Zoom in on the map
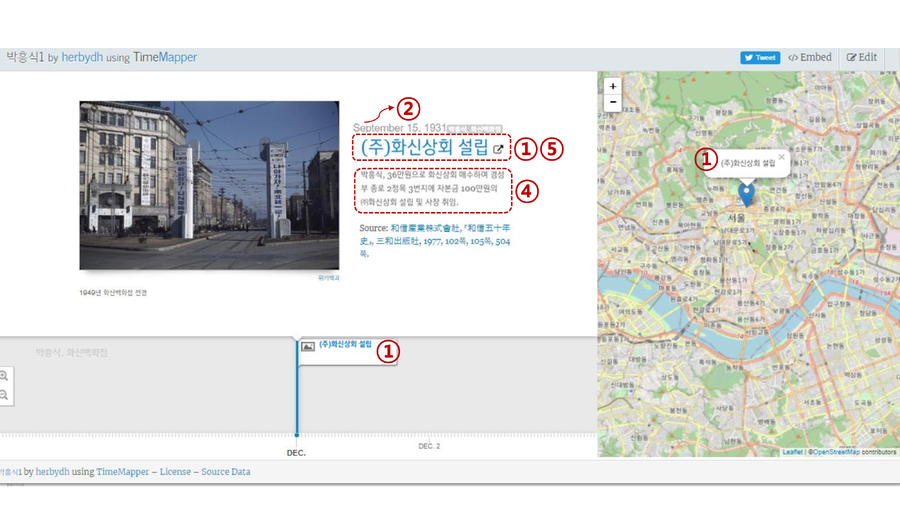The width and height of the screenshot is (900, 506). pyautogui.click(x=612, y=86)
